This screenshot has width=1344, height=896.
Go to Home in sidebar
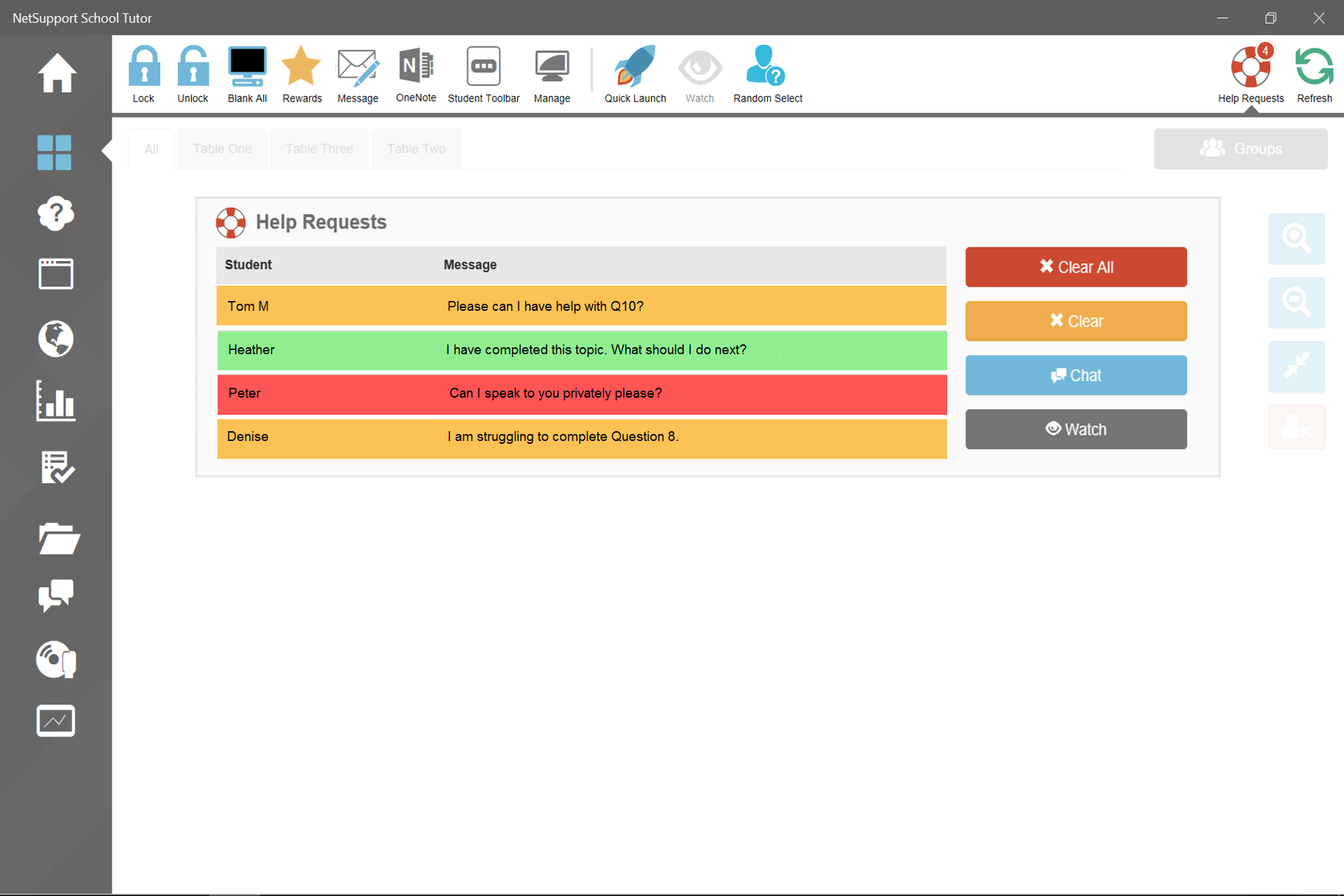[x=56, y=73]
